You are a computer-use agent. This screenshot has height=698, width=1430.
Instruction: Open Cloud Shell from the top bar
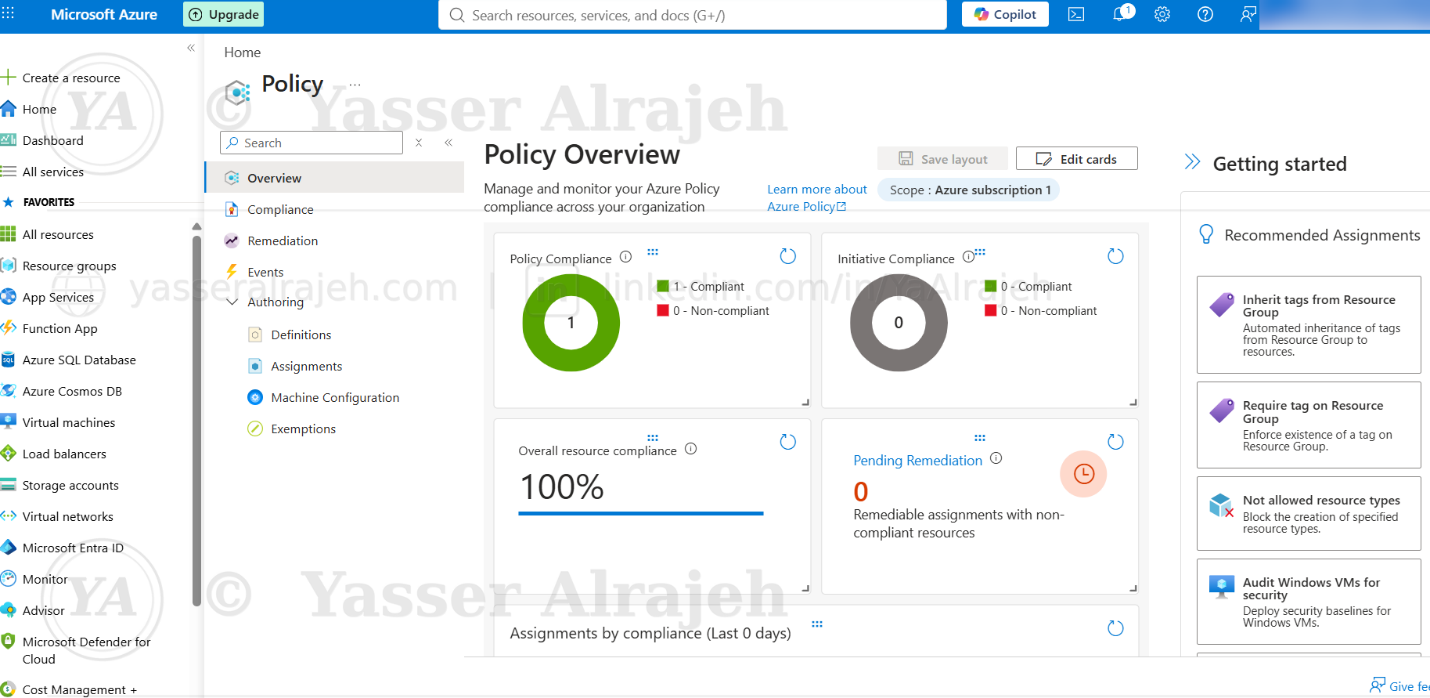click(1076, 15)
